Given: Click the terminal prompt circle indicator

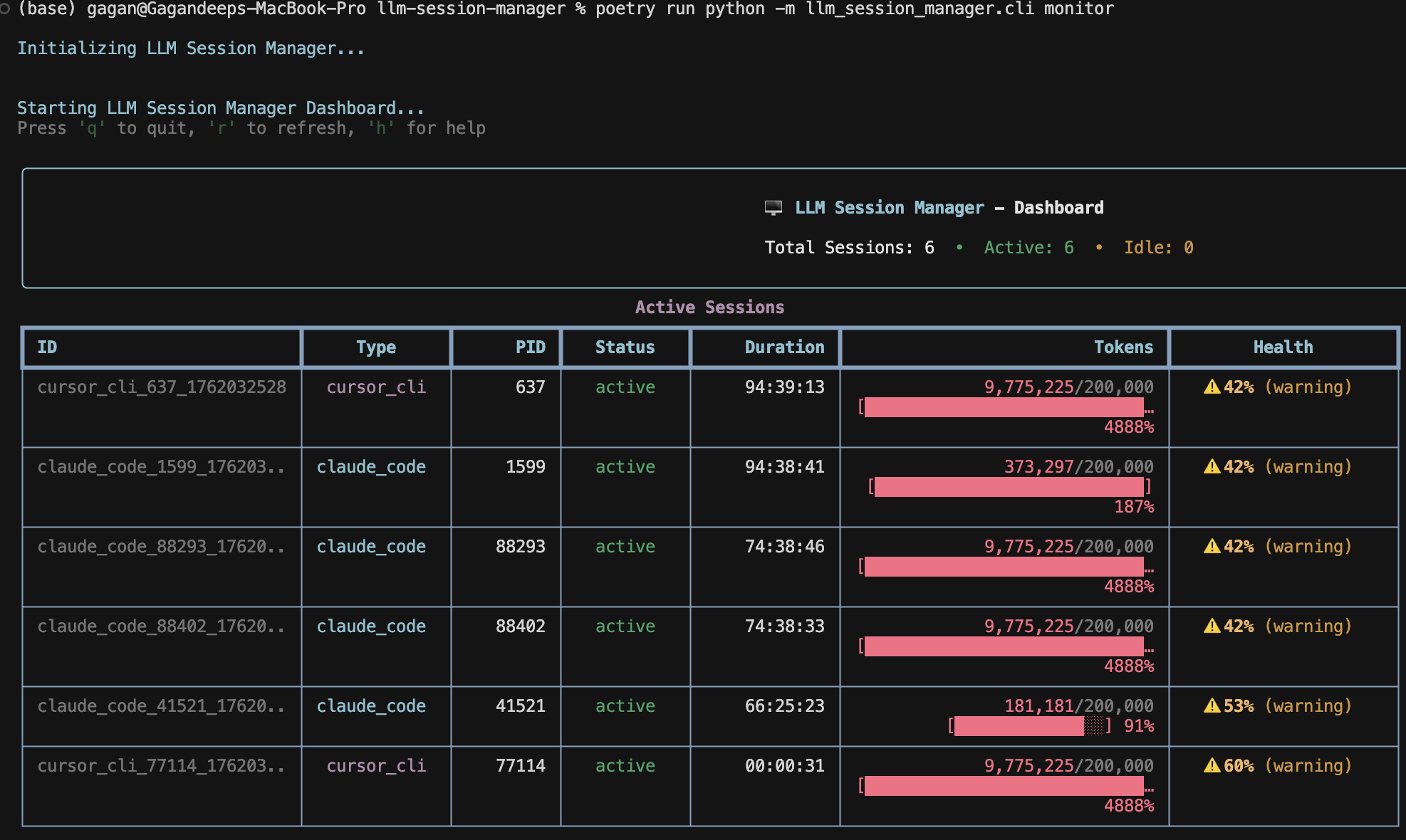Looking at the screenshot, I should click(x=5, y=9).
